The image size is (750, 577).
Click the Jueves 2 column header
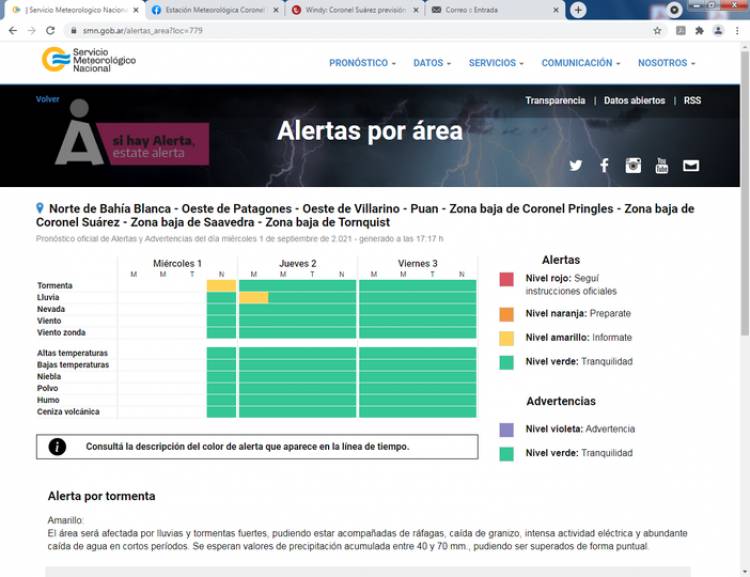[298, 263]
